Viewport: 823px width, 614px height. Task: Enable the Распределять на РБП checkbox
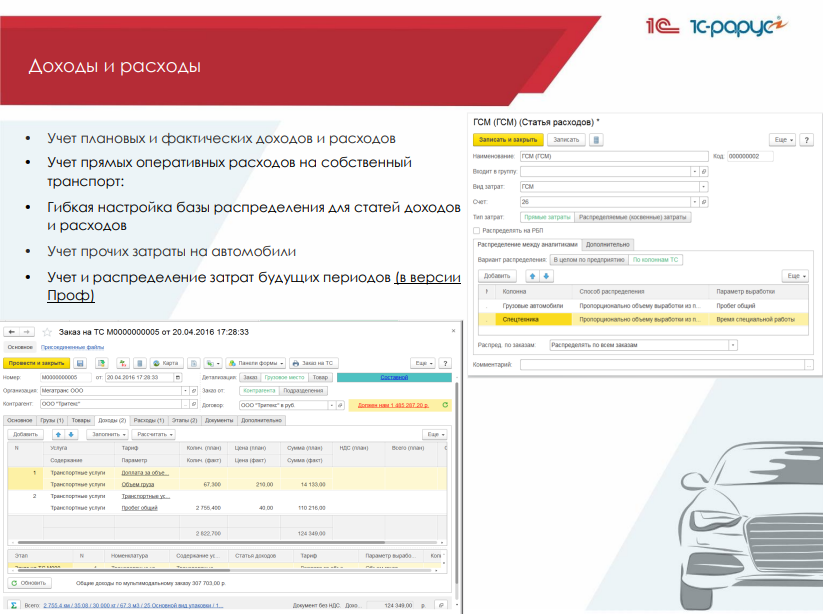pyautogui.click(x=476, y=229)
